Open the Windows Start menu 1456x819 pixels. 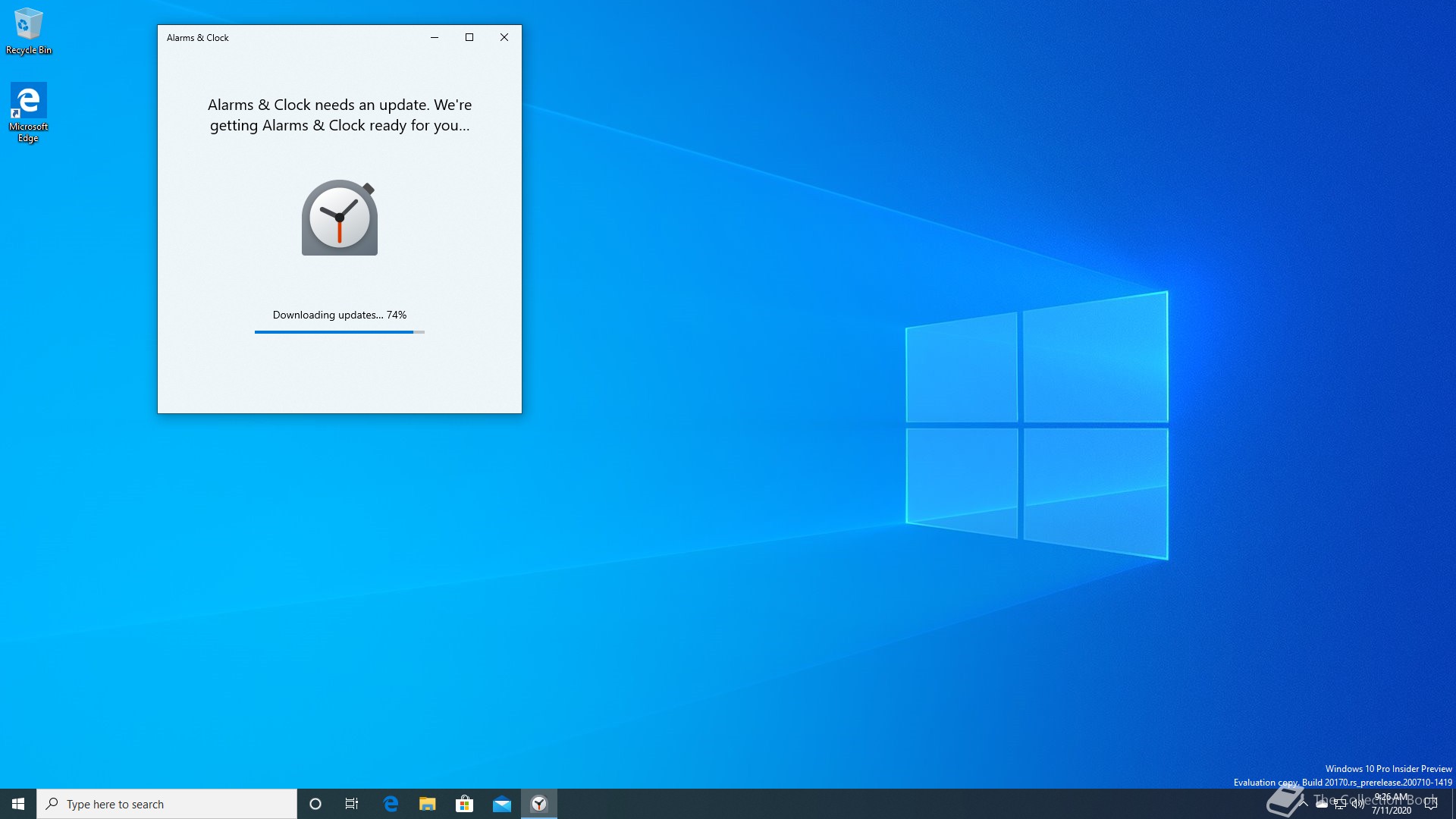tap(18, 804)
